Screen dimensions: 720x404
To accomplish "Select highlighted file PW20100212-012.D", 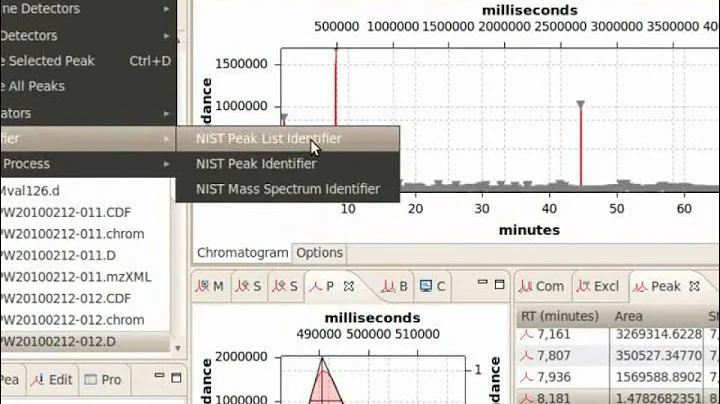I will click(x=85, y=342).
